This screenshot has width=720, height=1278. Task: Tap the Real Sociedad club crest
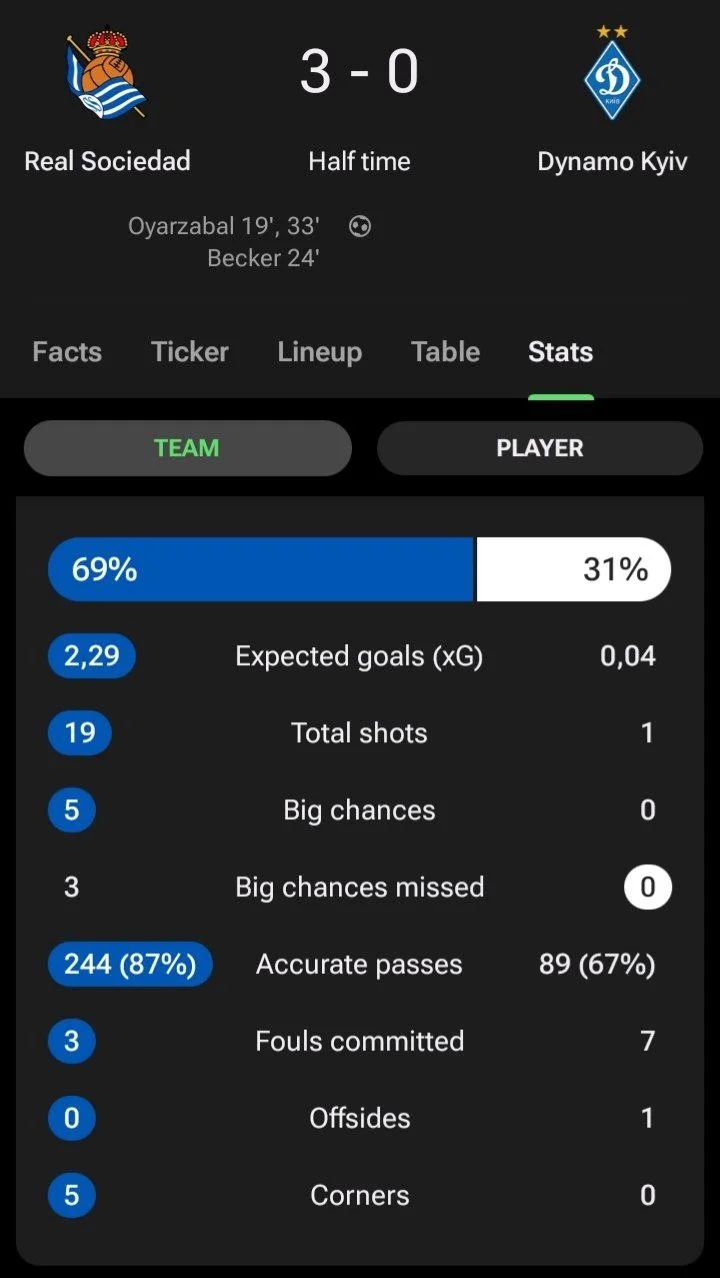pos(106,75)
